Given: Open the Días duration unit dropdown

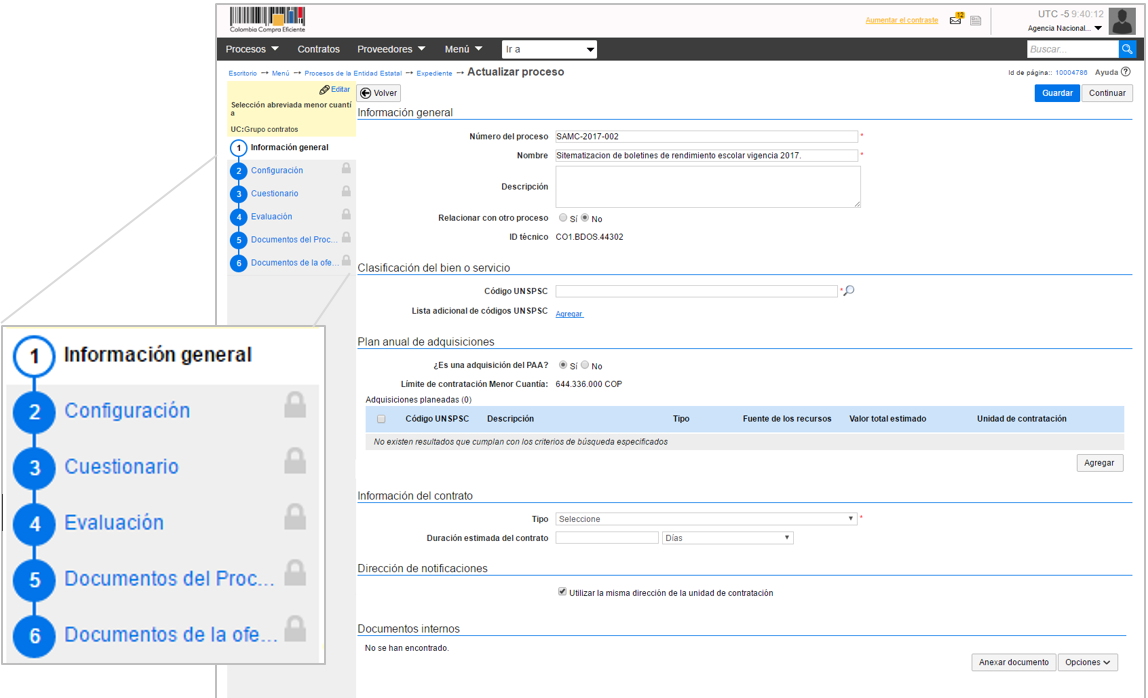Looking at the screenshot, I should tap(727, 538).
